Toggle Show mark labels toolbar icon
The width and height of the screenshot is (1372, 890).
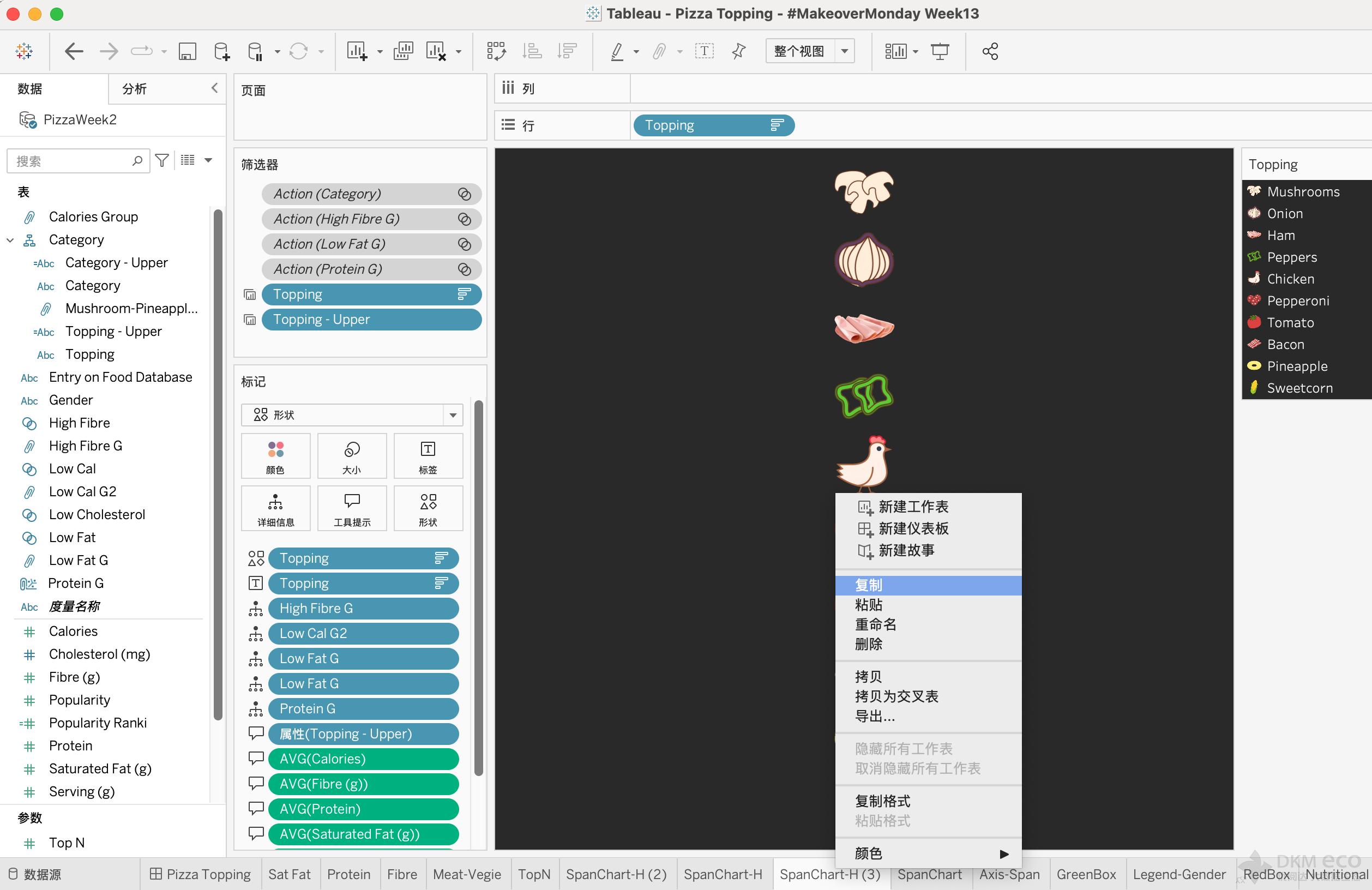coord(704,51)
